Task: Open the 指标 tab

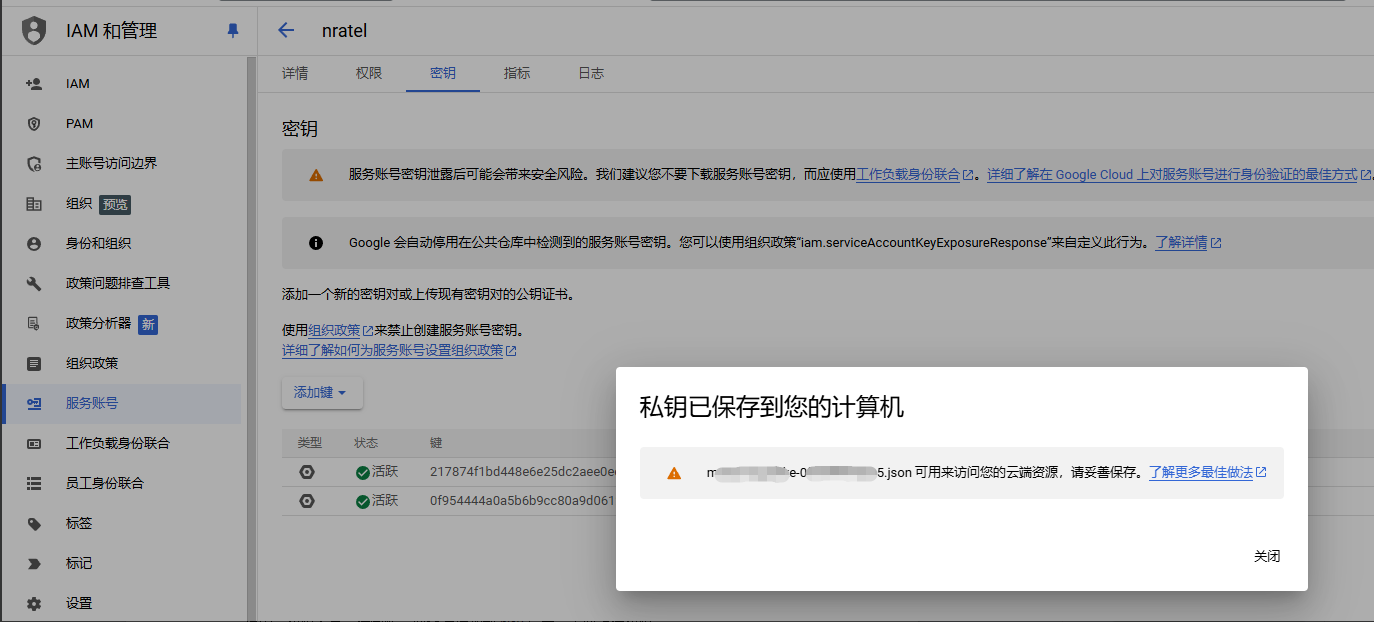Action: point(517,73)
